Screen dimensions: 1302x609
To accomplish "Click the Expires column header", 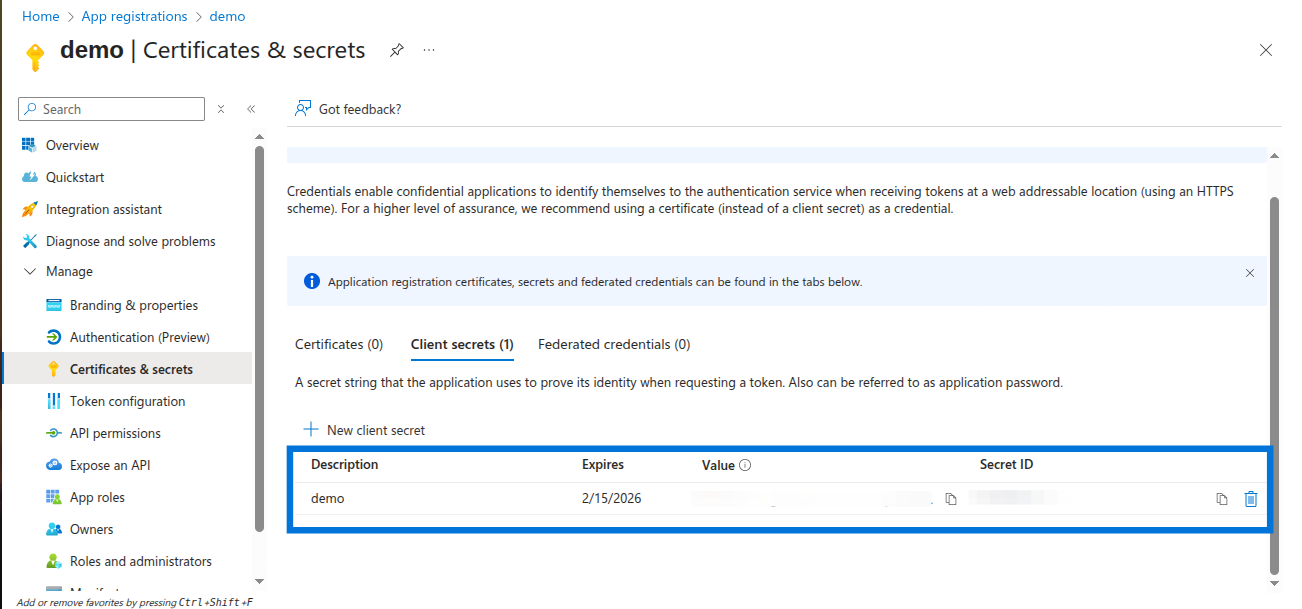I will click(x=603, y=465).
